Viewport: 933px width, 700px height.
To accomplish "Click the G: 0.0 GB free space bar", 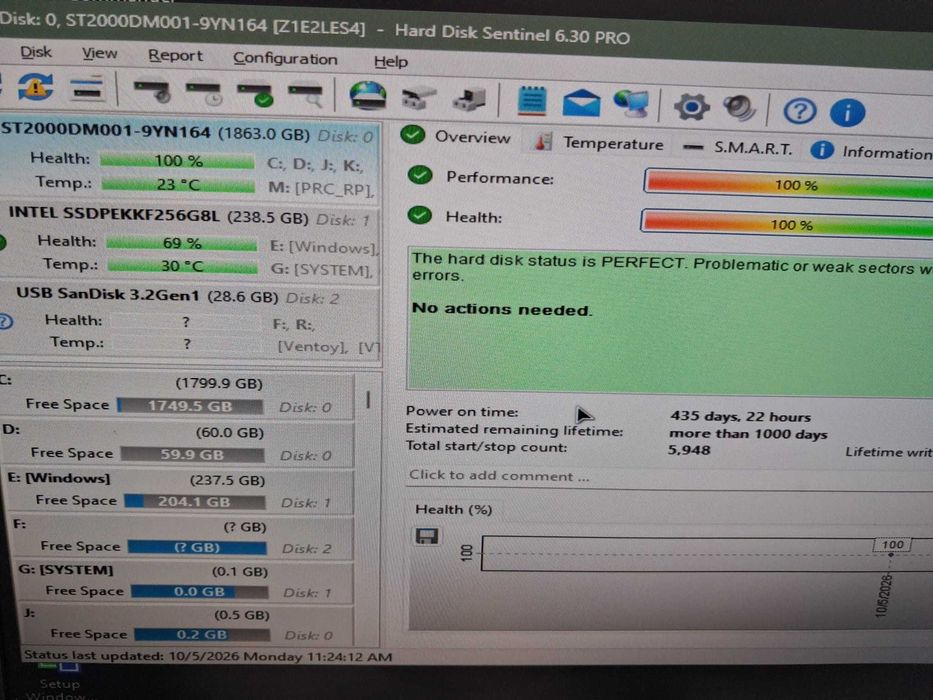I will [199, 592].
